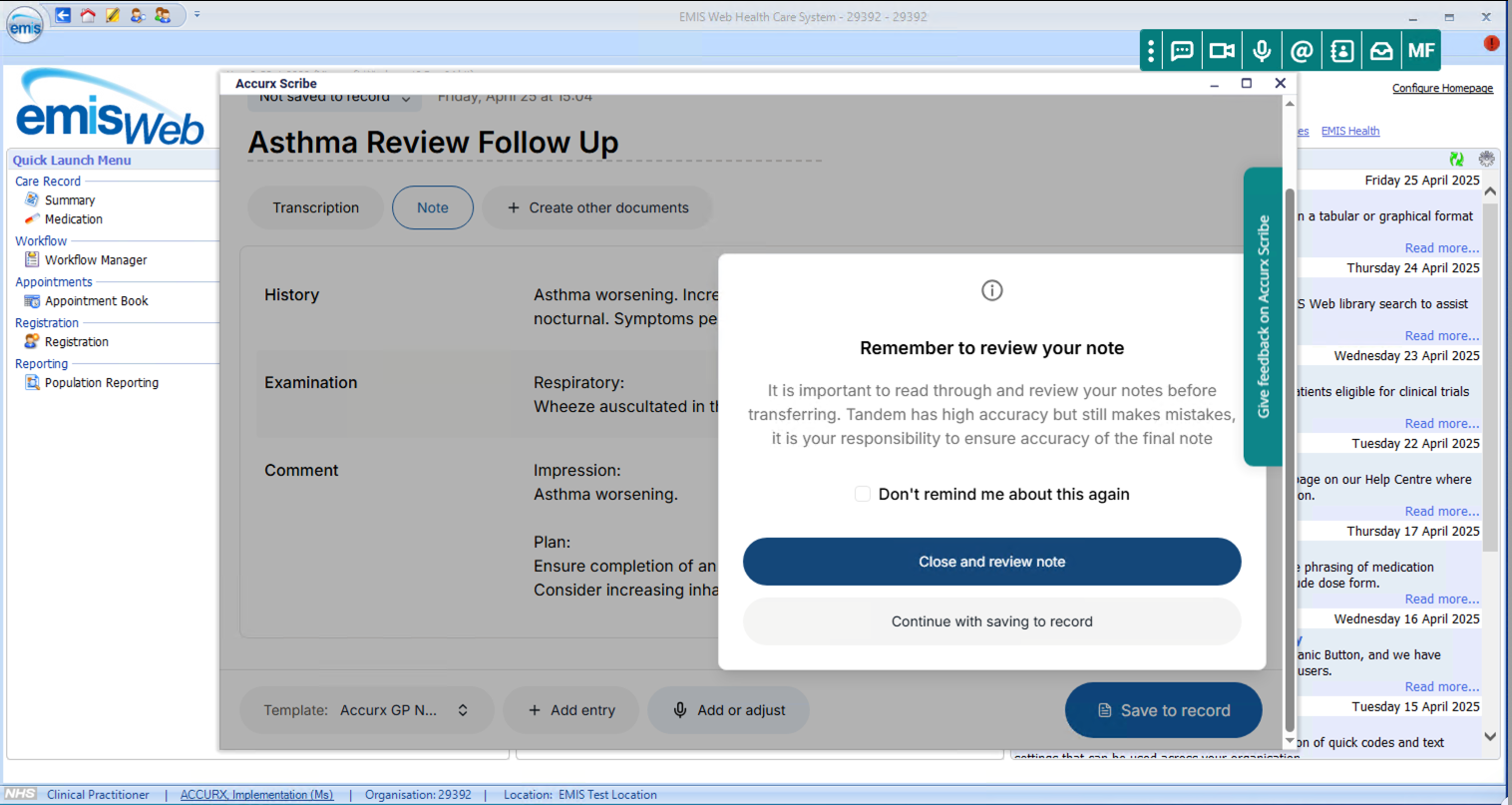Click green refresh icon on homepage panel
This screenshot has width=1512, height=805.
click(1456, 159)
